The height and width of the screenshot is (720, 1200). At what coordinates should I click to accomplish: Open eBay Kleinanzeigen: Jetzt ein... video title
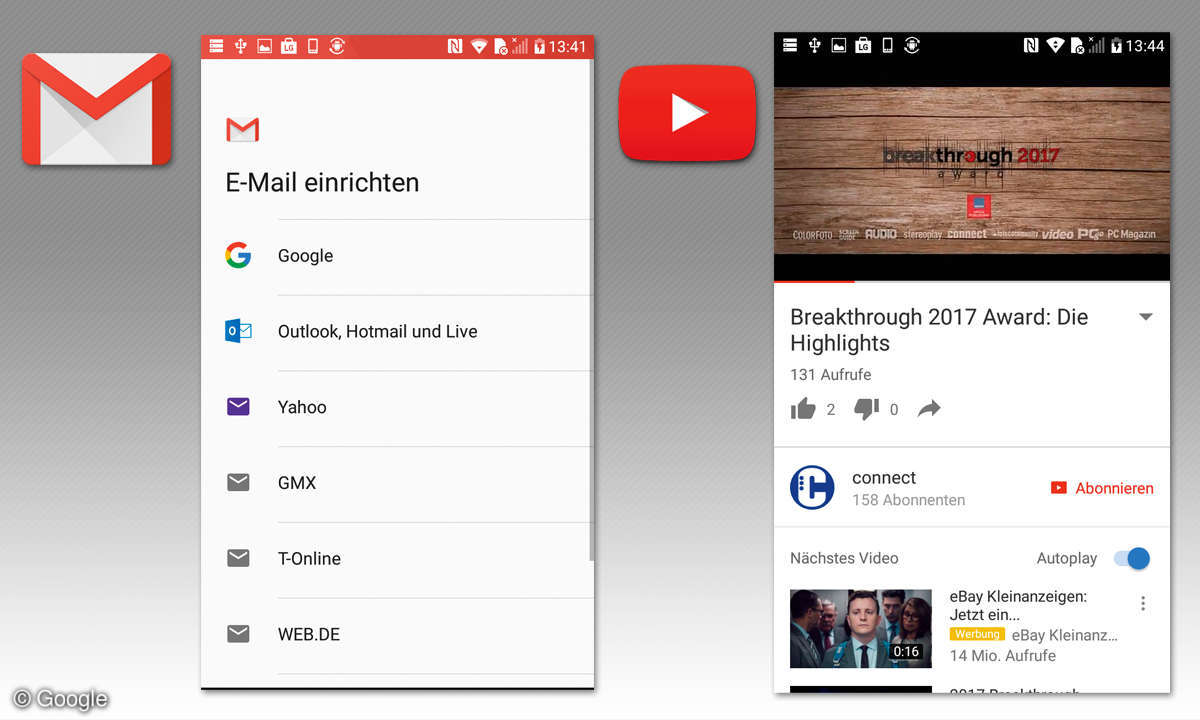(1018, 605)
